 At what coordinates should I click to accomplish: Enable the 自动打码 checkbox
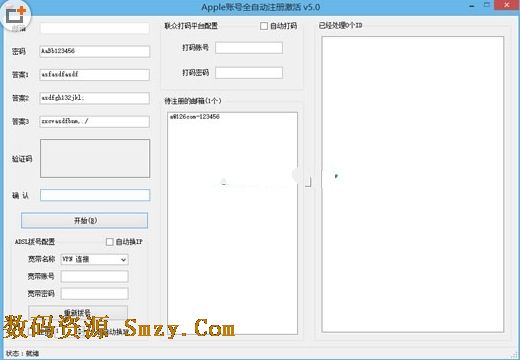pyautogui.click(x=264, y=26)
